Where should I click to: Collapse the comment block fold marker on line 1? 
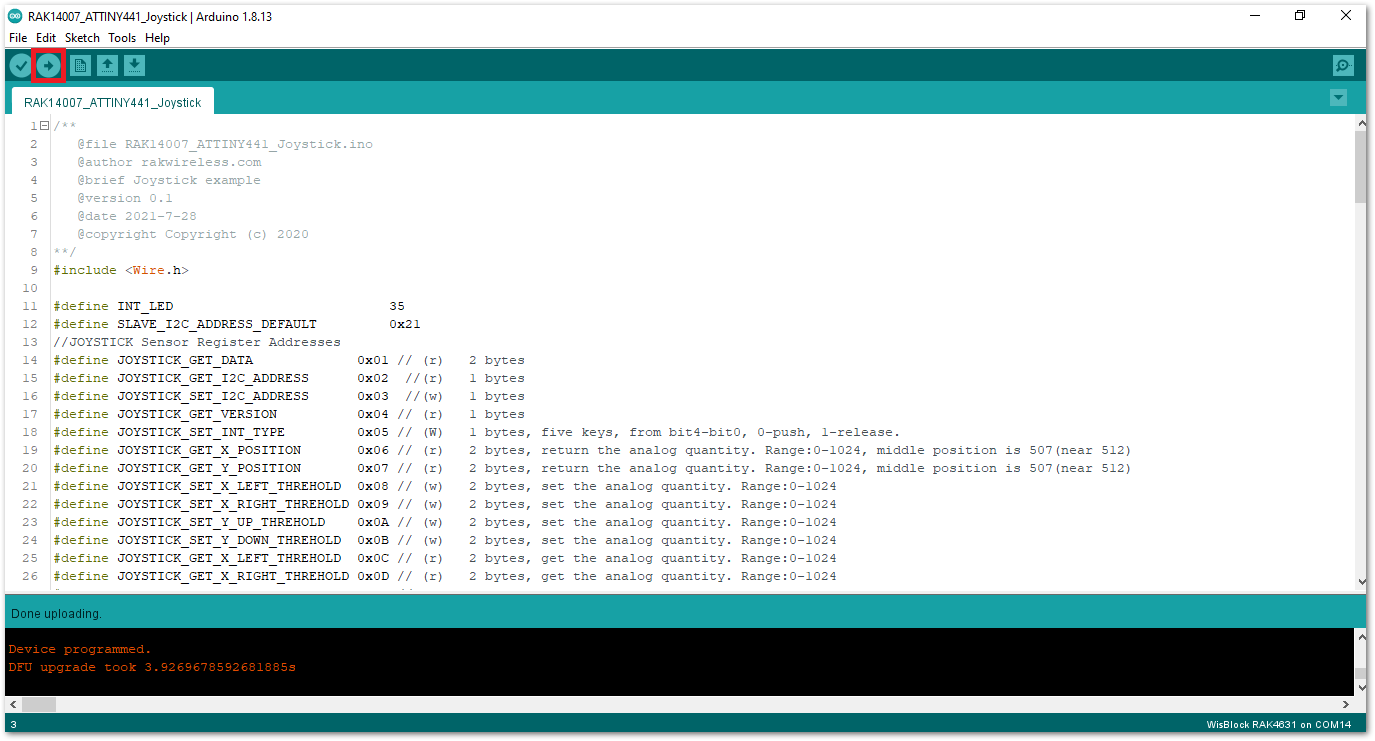point(44,126)
